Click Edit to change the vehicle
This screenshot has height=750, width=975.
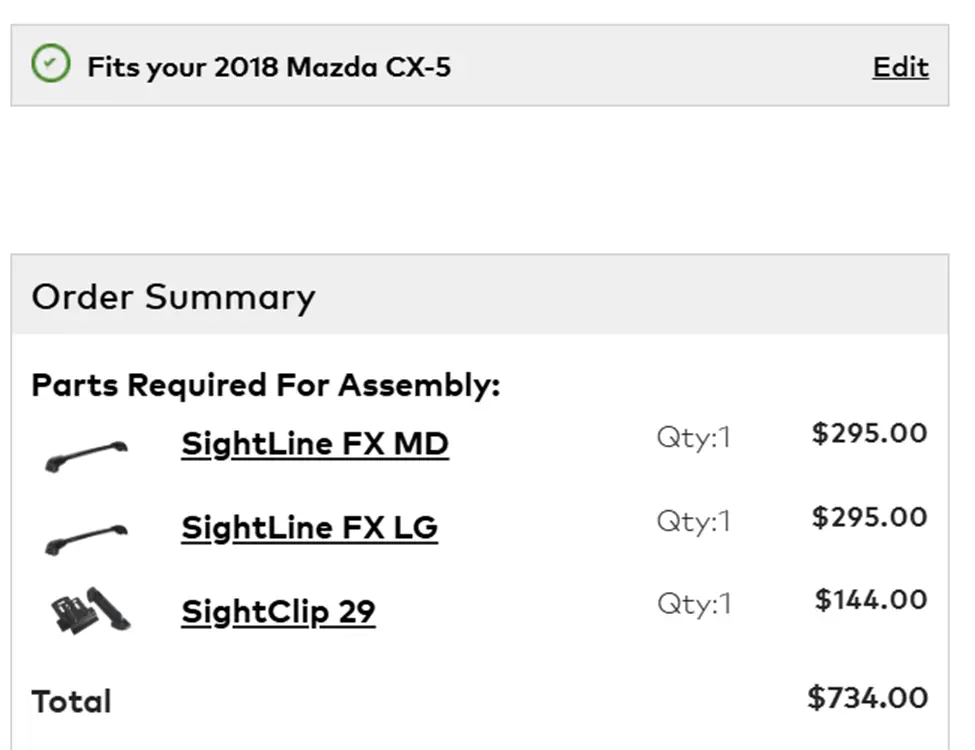pyautogui.click(x=900, y=67)
